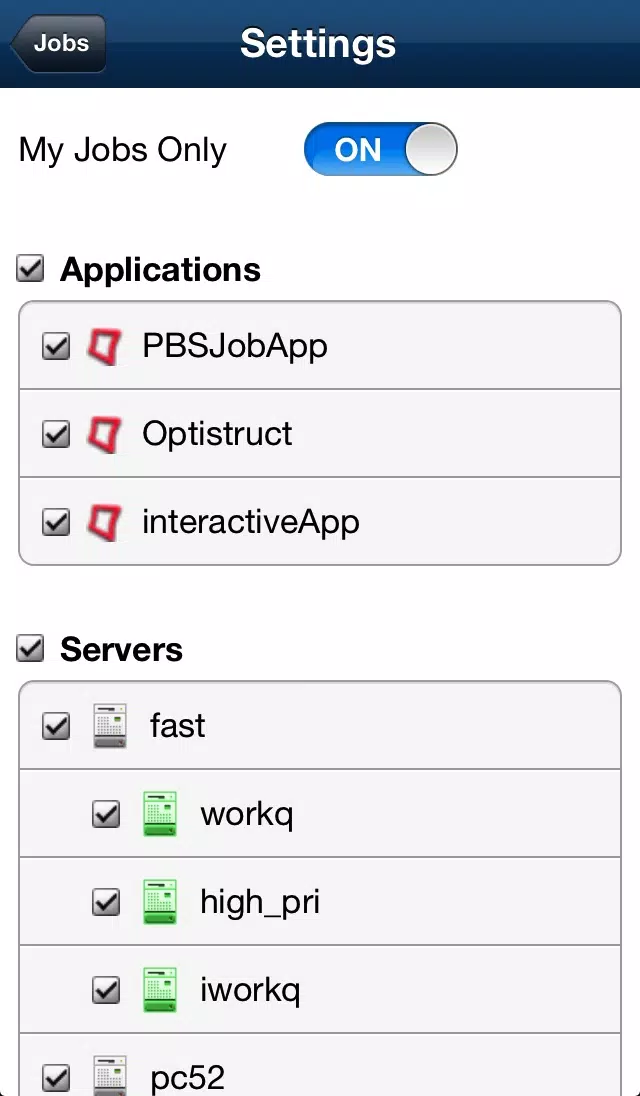Image resolution: width=640 pixels, height=1096 pixels.
Task: Click the green workq queue icon
Action: point(160,814)
